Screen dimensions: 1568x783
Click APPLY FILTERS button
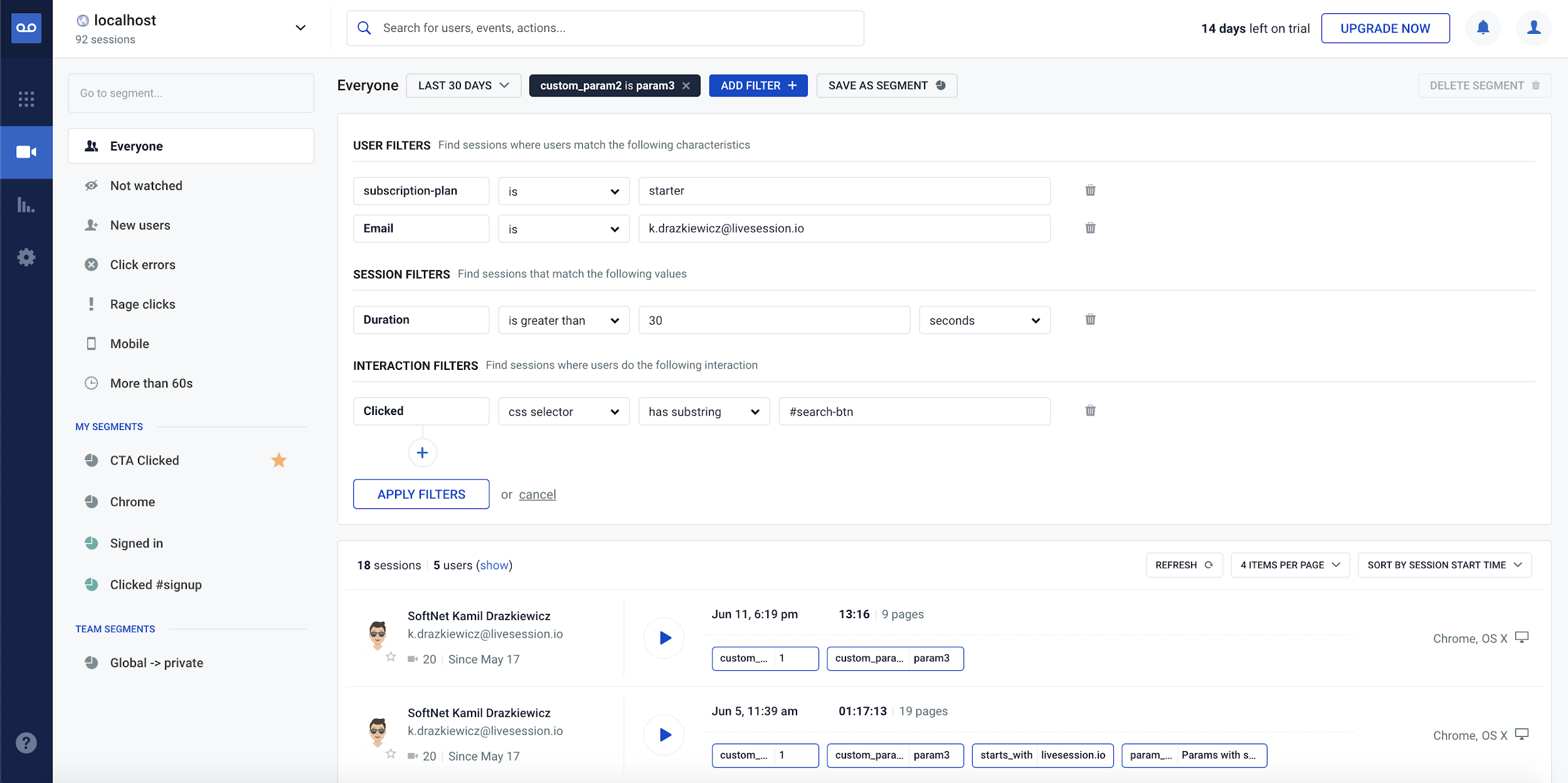[421, 493]
